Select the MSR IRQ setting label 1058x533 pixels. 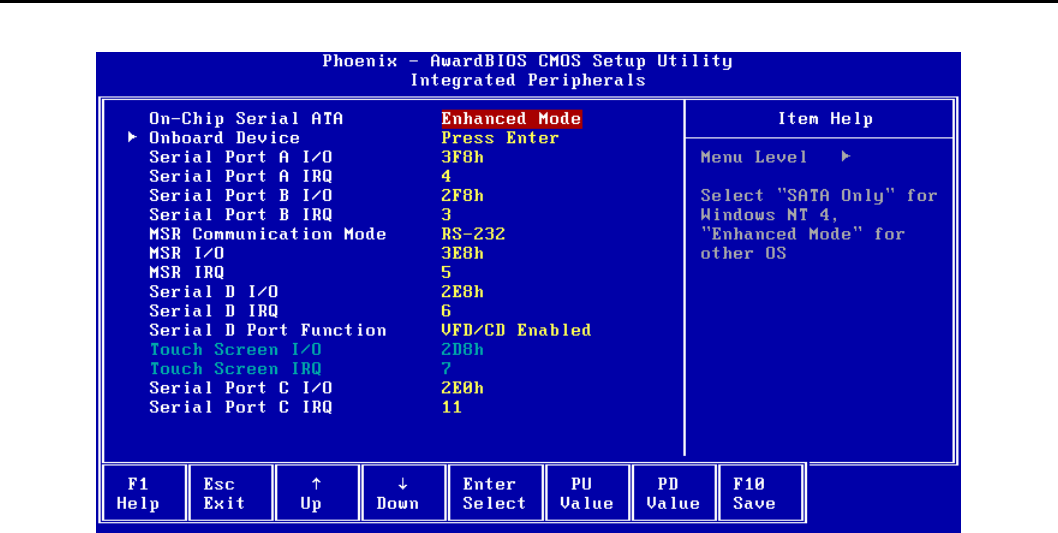click(x=186, y=273)
